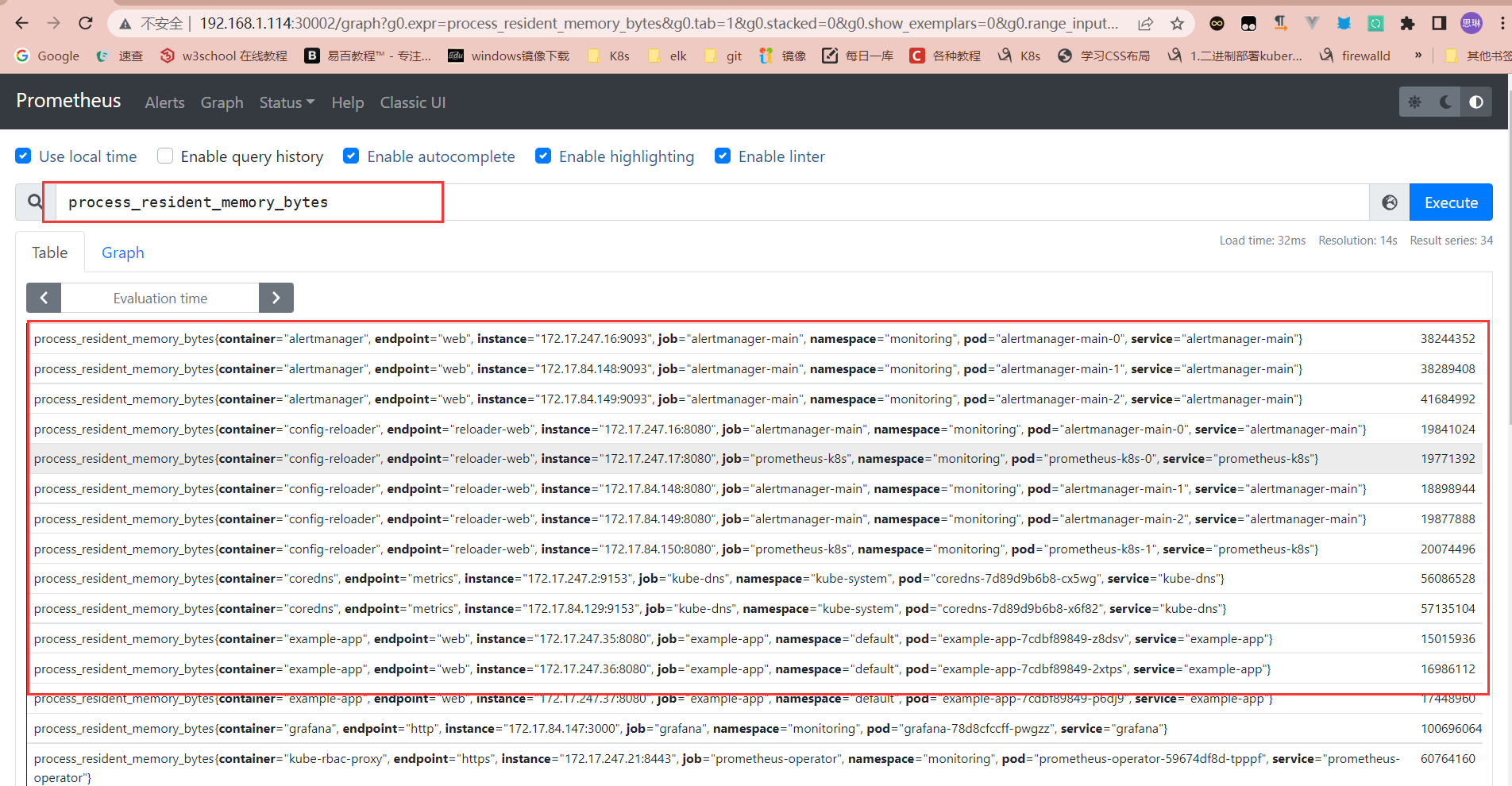Click the Evaluation time input field
This screenshot has width=1512, height=786.
tap(160, 298)
